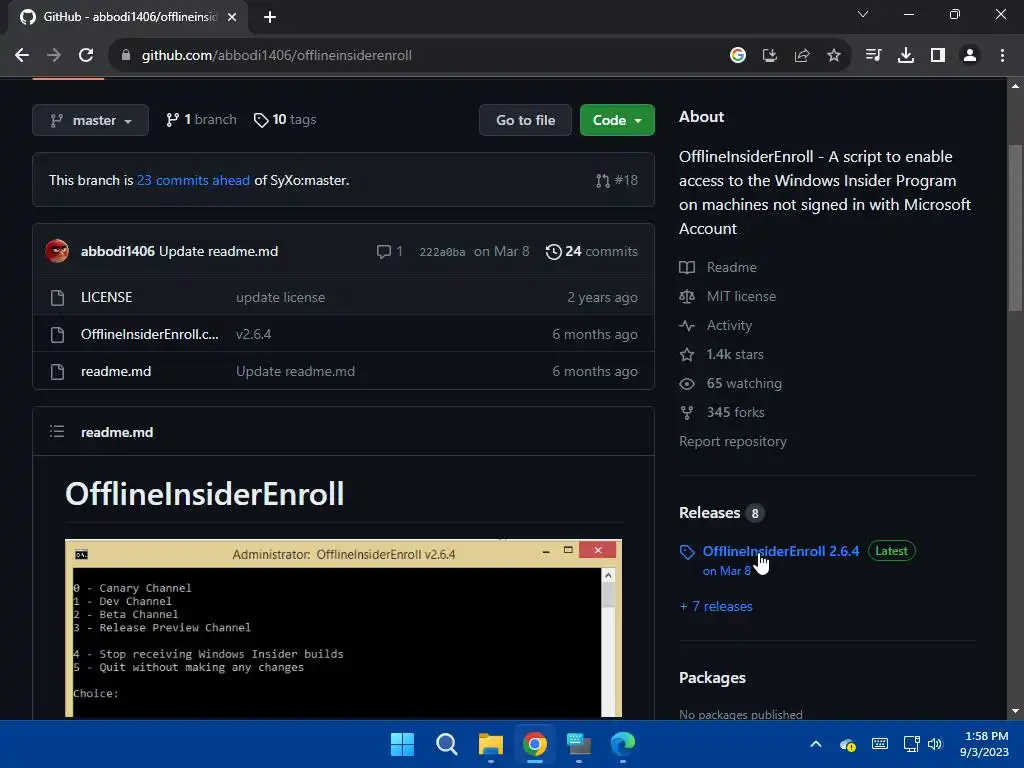This screenshot has height=768, width=1024.
Task: Open the OfflineInsiderEnroll.cmd file
Action: click(x=150, y=334)
